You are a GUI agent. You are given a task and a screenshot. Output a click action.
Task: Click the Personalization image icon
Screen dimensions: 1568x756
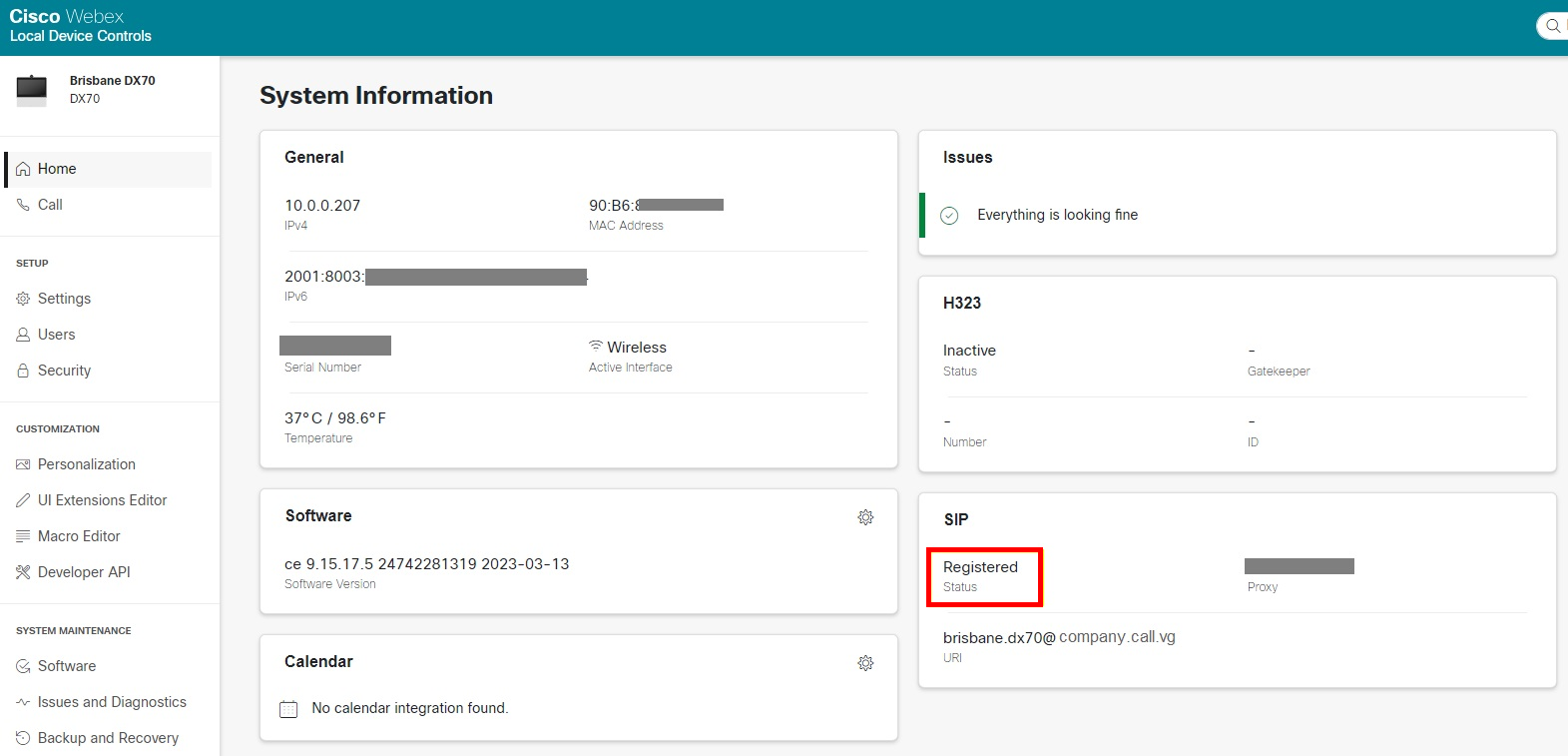(23, 464)
